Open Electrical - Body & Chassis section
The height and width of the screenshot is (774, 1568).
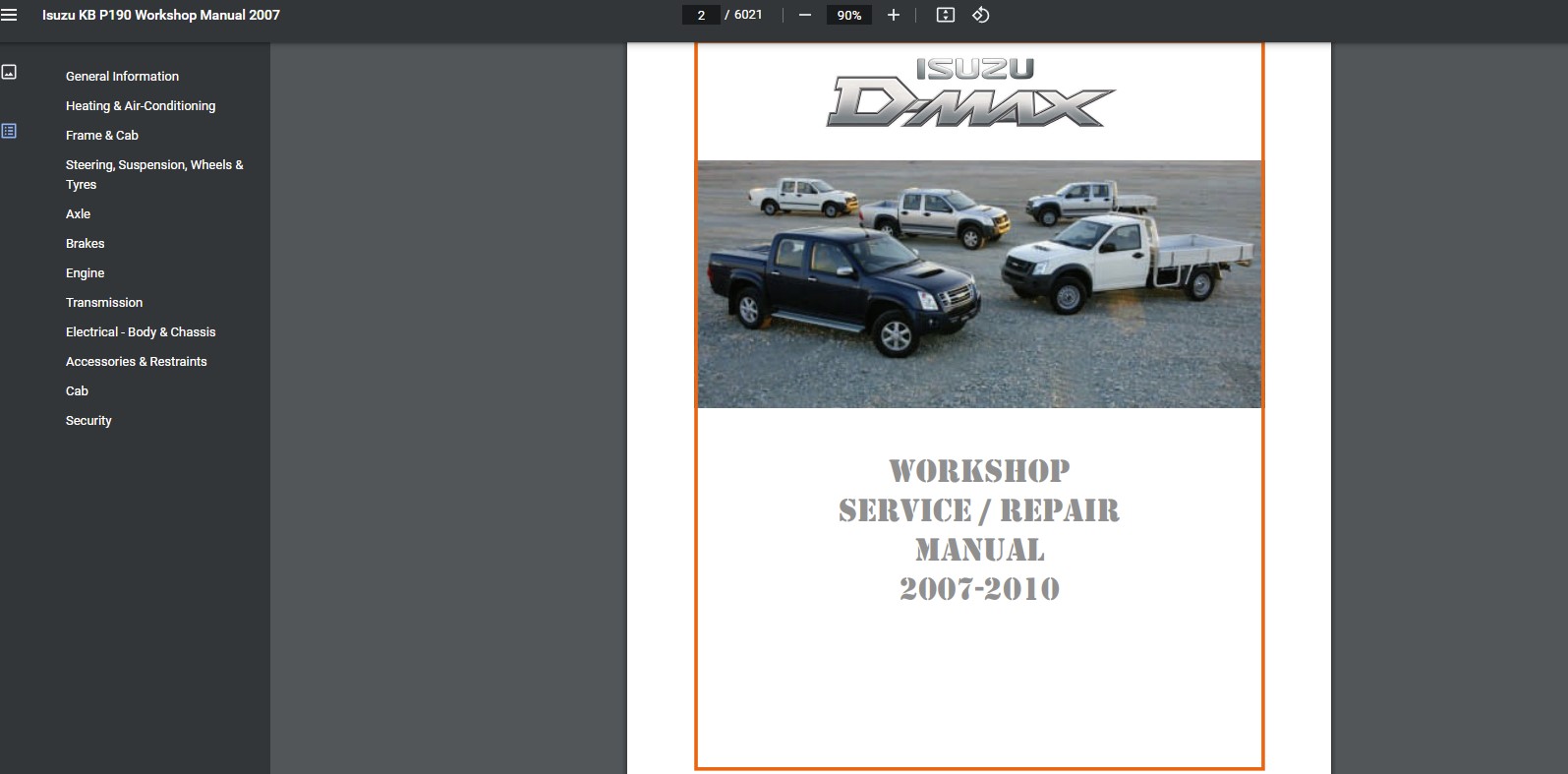click(x=141, y=331)
